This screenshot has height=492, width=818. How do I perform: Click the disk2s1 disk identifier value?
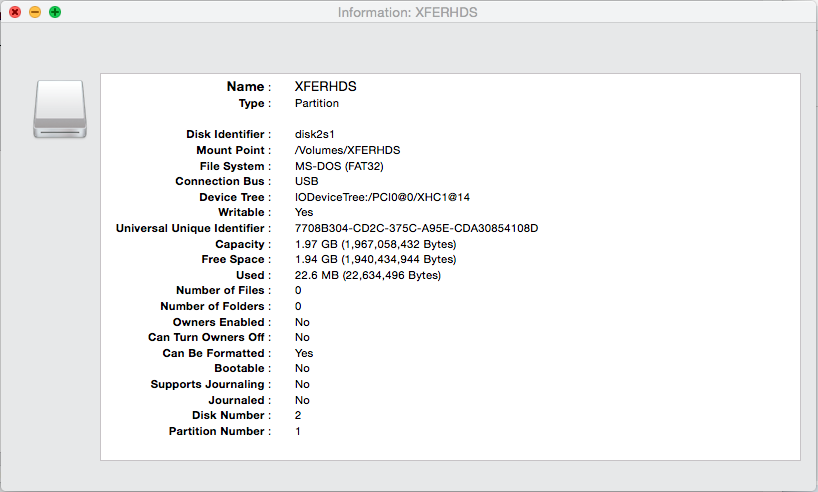[x=315, y=134]
